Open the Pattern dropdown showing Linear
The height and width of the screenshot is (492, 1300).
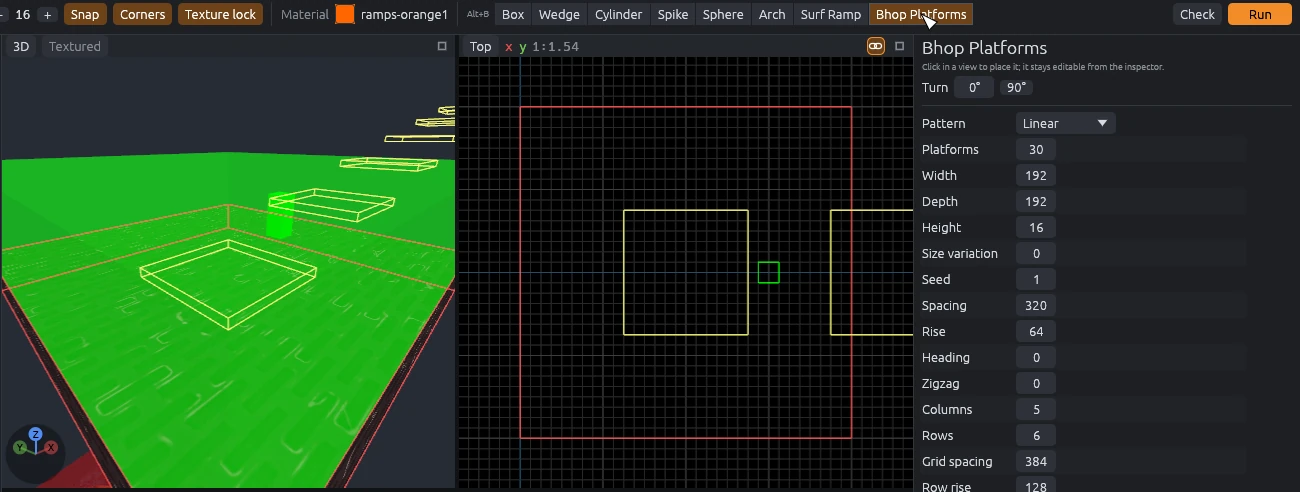point(1066,123)
